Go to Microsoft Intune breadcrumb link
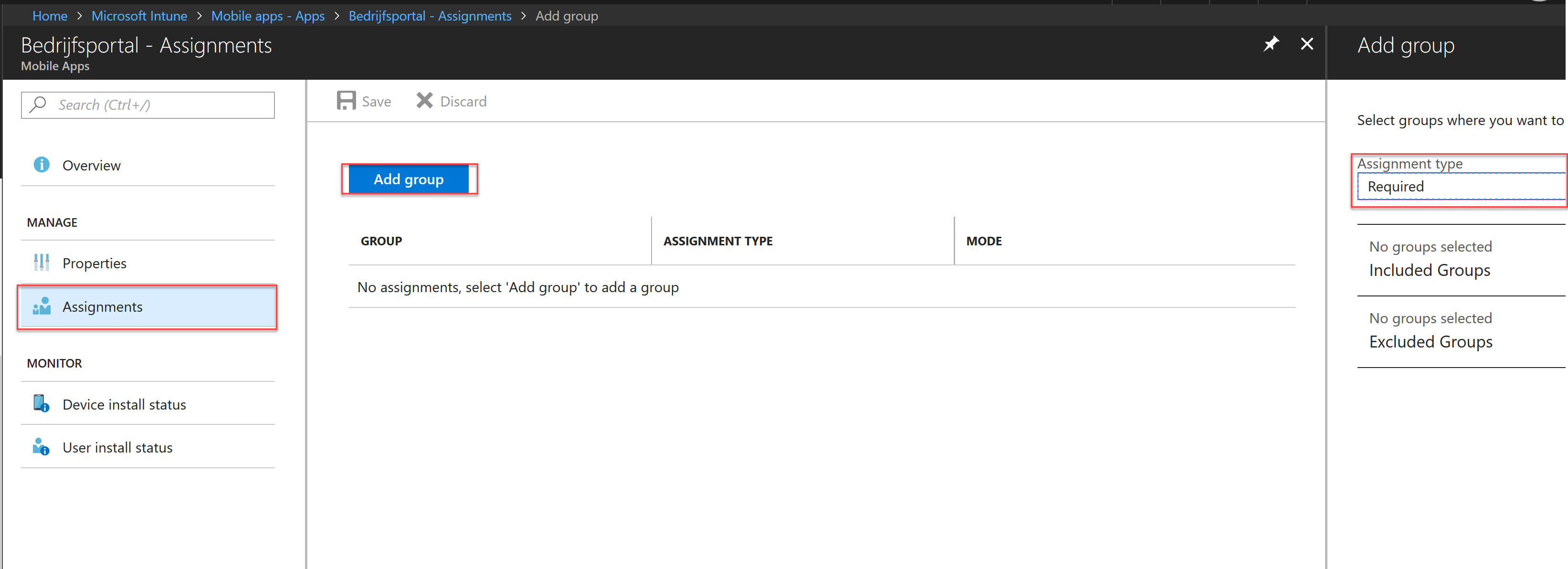The image size is (1568, 569). (x=139, y=16)
